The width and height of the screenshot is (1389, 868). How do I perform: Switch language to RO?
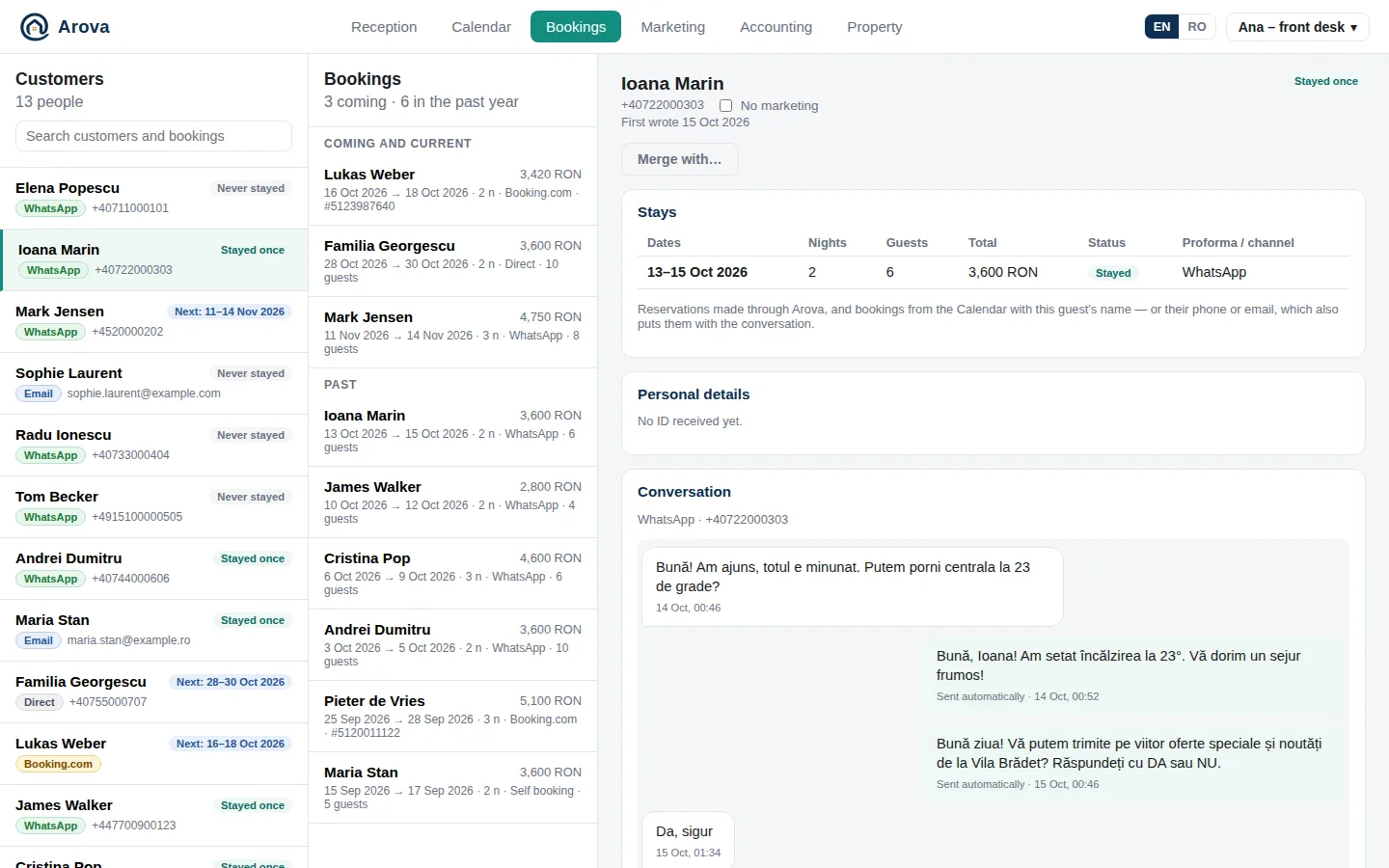coord(1197,27)
